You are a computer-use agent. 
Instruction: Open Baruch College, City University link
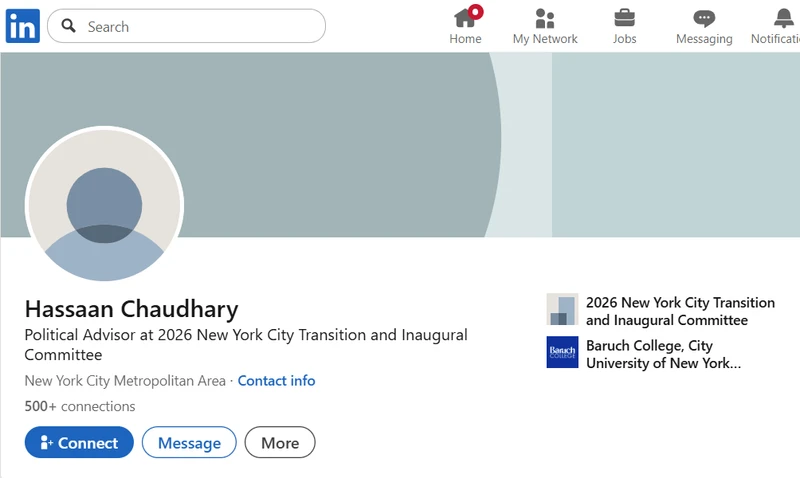(663, 354)
